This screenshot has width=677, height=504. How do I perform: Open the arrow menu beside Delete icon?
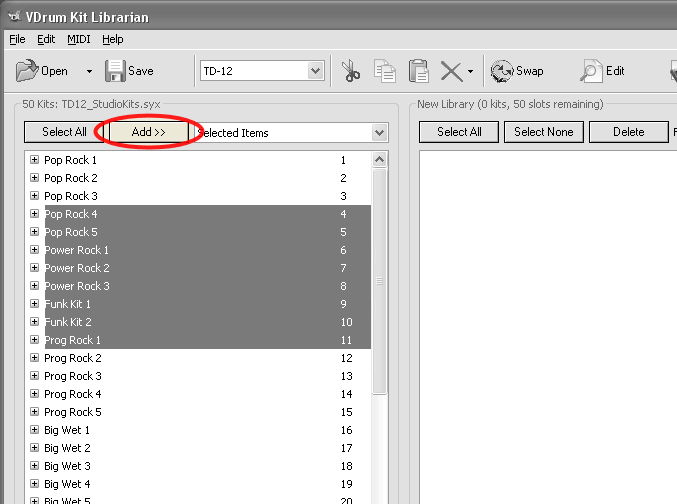470,72
